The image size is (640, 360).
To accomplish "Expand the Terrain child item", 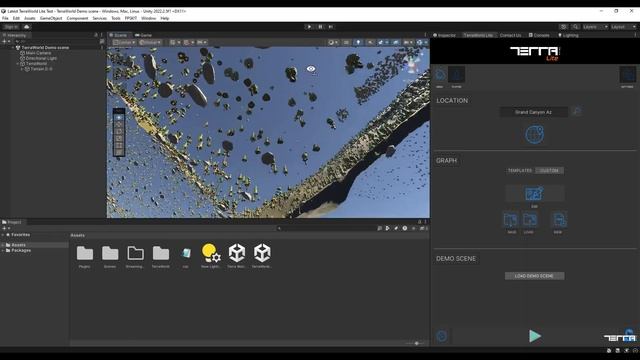I will (22, 69).
